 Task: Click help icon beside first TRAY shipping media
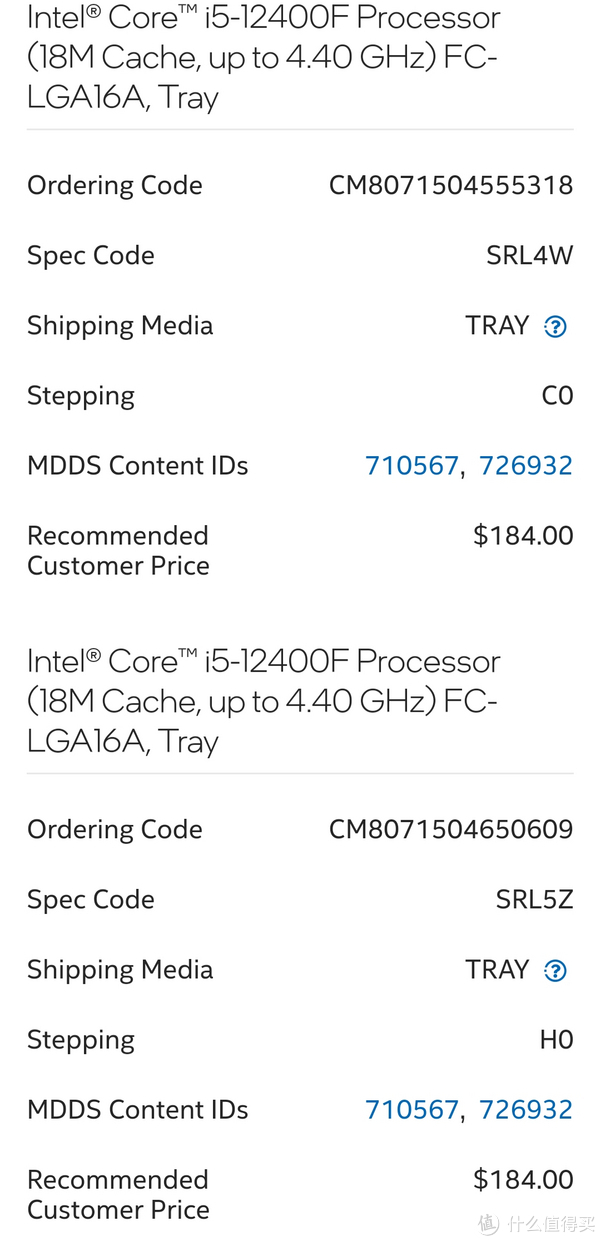pos(555,327)
